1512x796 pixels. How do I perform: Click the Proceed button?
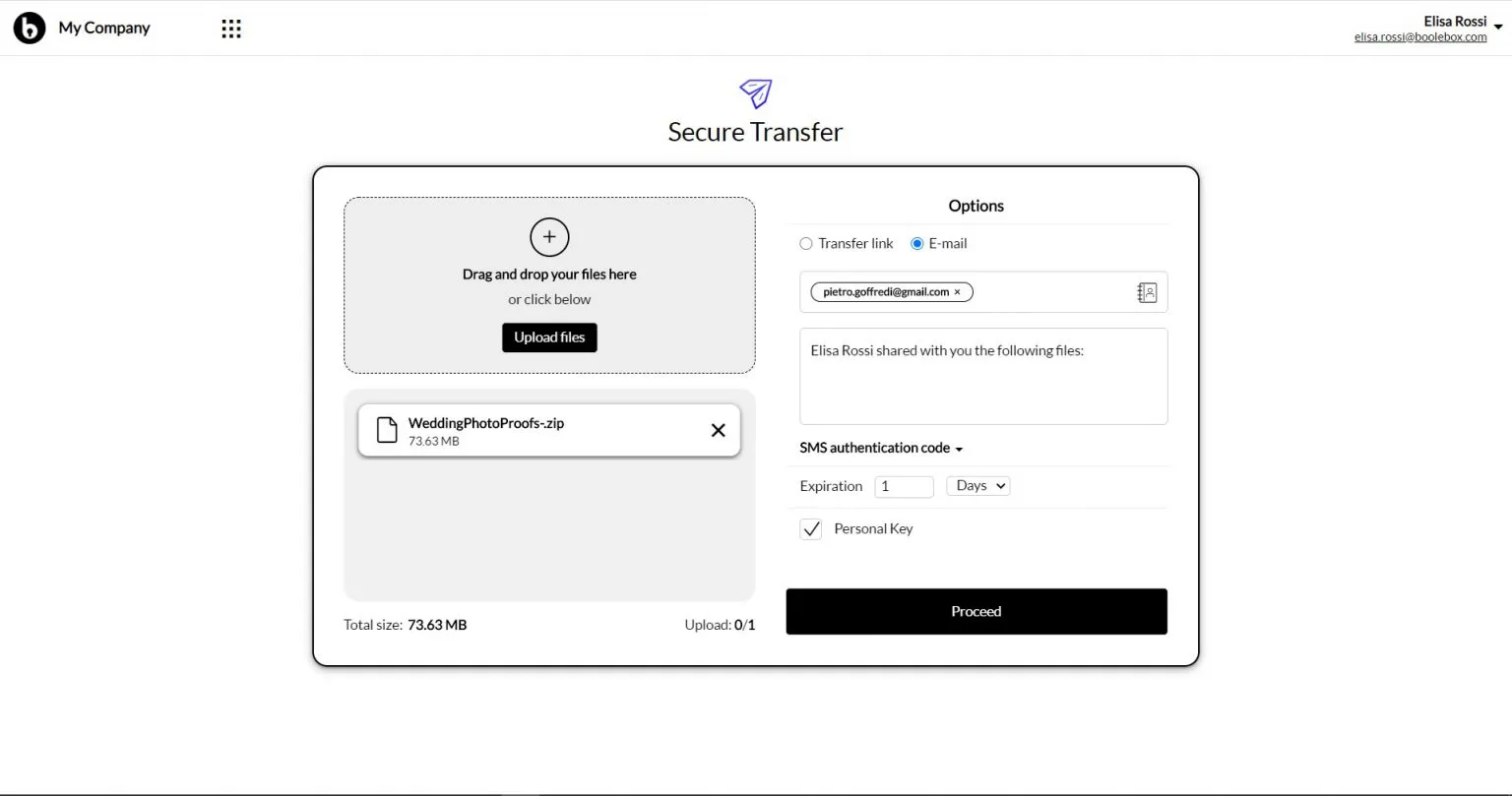pyautogui.click(x=976, y=612)
